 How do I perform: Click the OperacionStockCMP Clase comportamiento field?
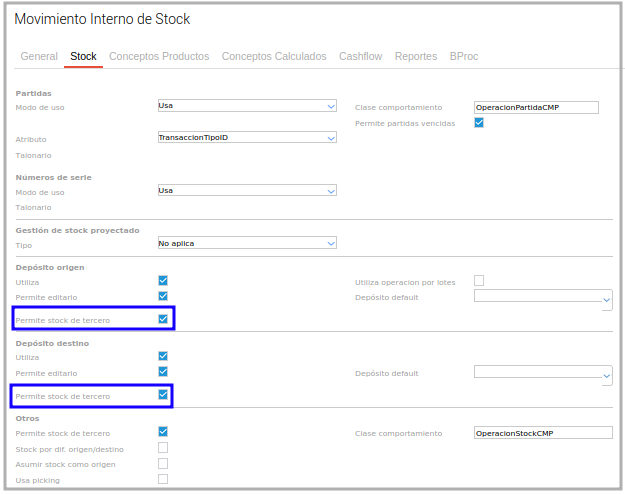542,433
